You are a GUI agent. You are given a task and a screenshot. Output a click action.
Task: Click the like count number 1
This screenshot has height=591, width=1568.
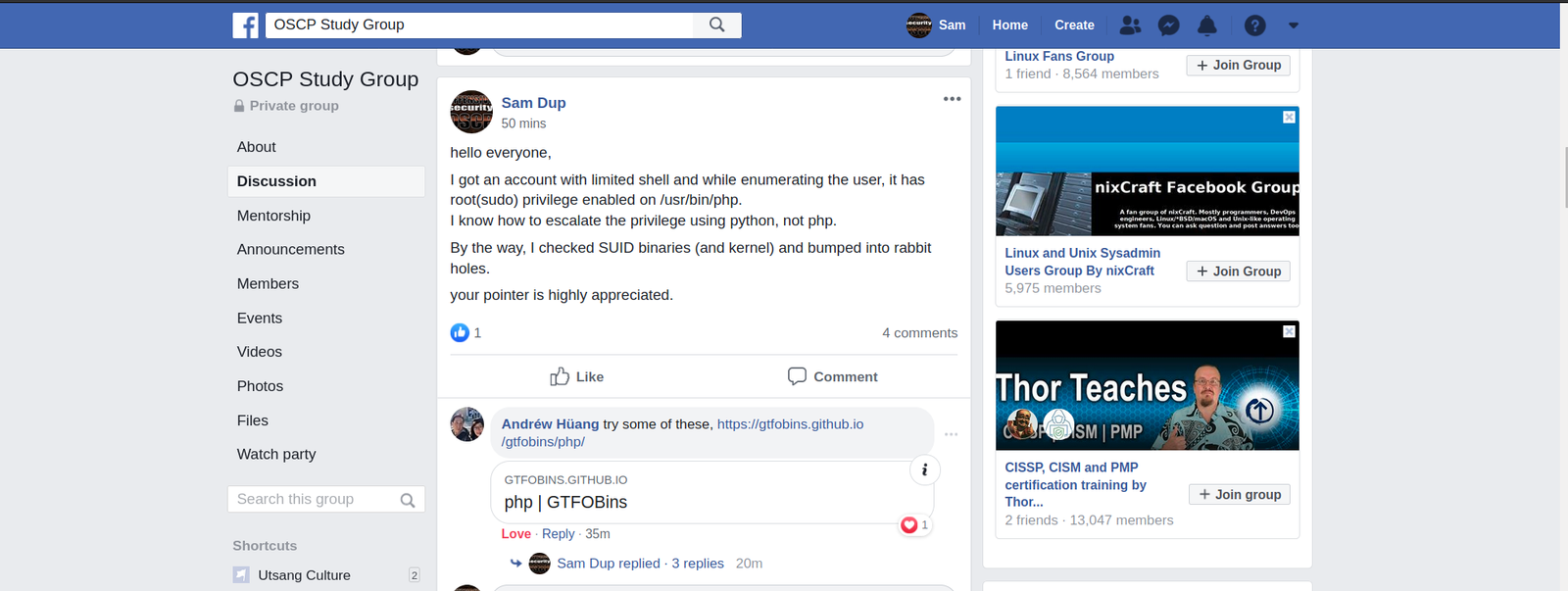[477, 333]
